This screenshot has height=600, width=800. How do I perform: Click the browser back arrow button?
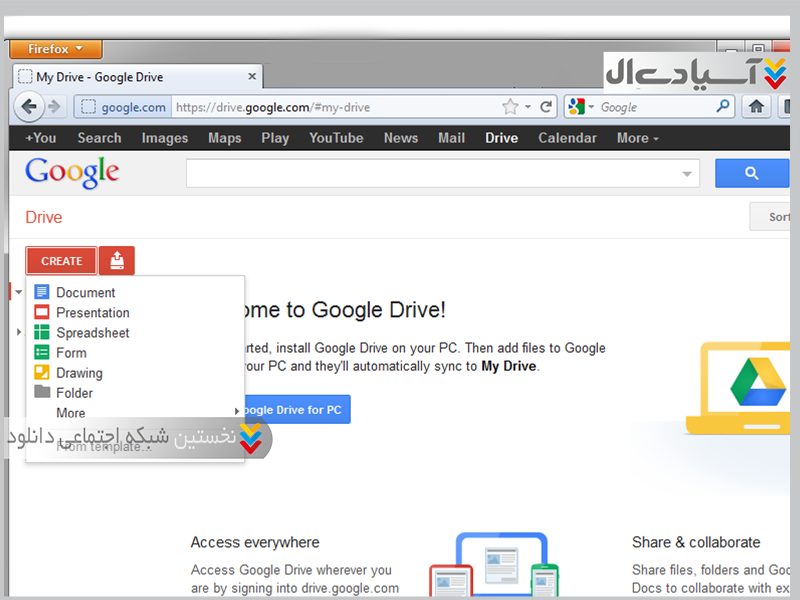click(x=29, y=107)
